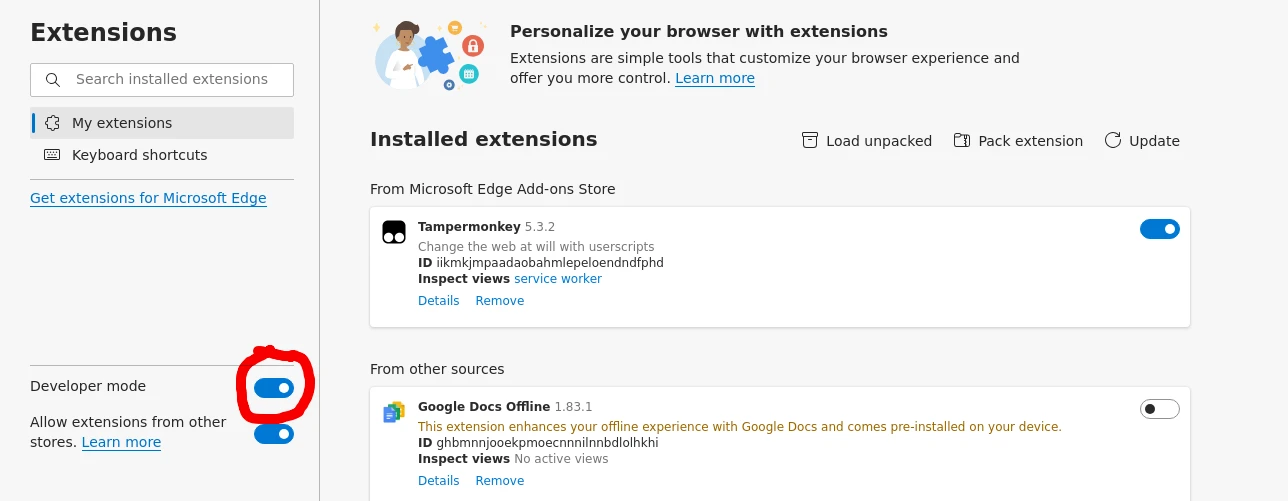Click the Keyboard shortcuts keyboard icon

click(x=52, y=155)
